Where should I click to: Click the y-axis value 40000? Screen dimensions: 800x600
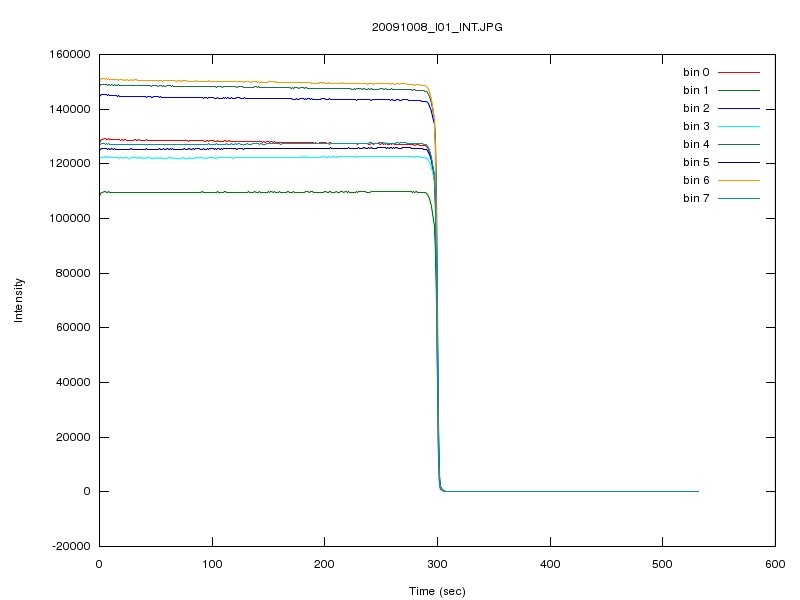point(73,382)
